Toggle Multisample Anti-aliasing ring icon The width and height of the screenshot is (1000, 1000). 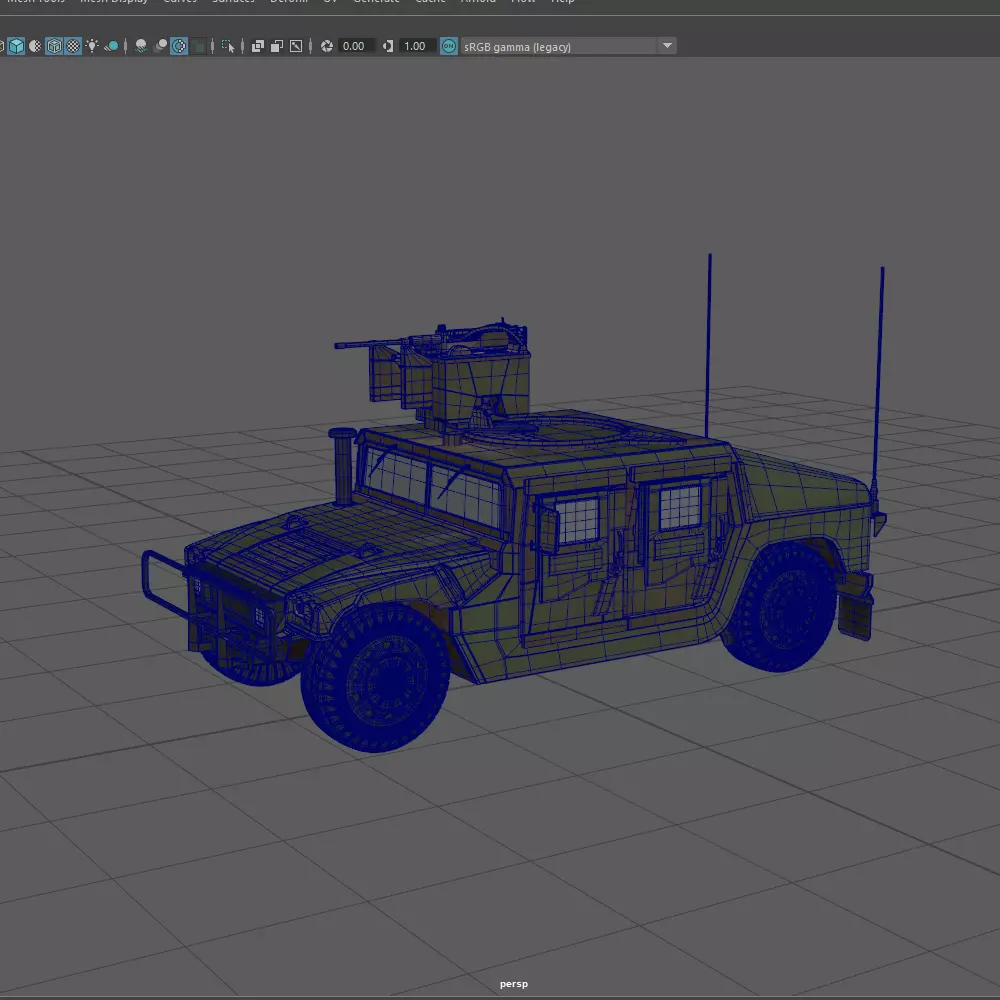point(179,46)
